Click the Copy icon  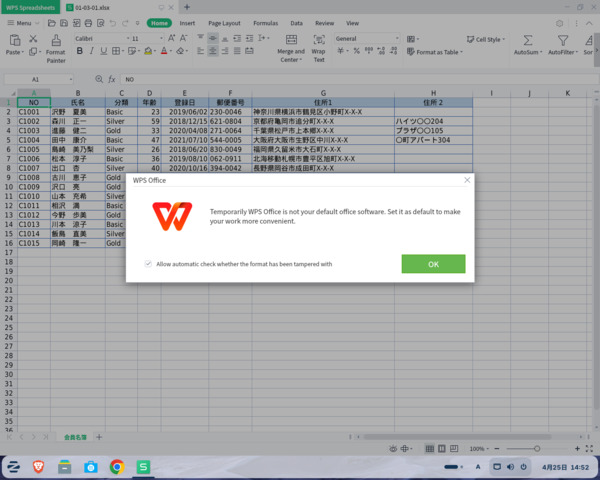[33, 51]
